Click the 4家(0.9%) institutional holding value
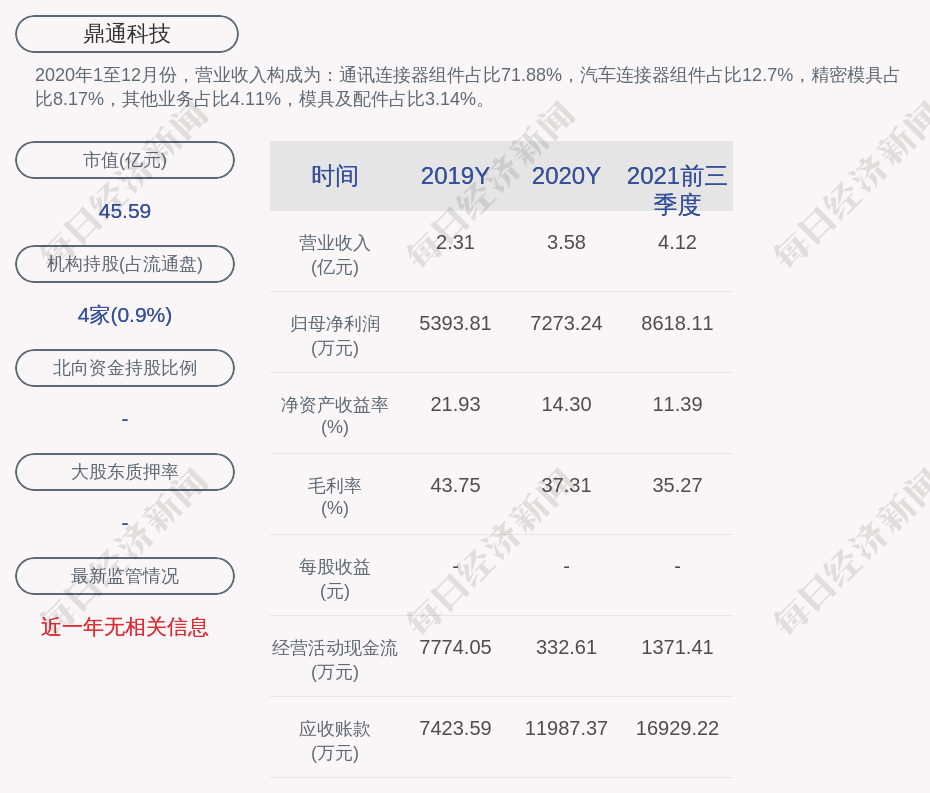The image size is (930, 793). coord(125,315)
